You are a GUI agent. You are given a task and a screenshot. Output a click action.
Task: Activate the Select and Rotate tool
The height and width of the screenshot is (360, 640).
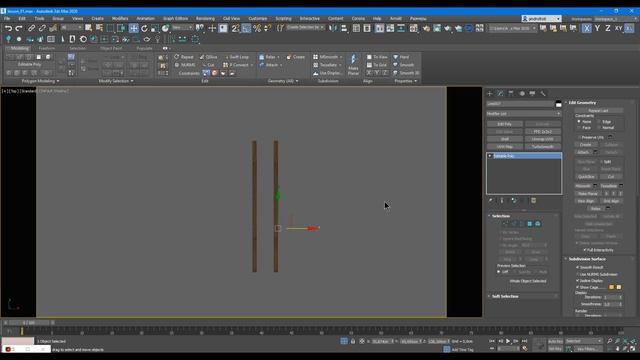(x=144, y=28)
